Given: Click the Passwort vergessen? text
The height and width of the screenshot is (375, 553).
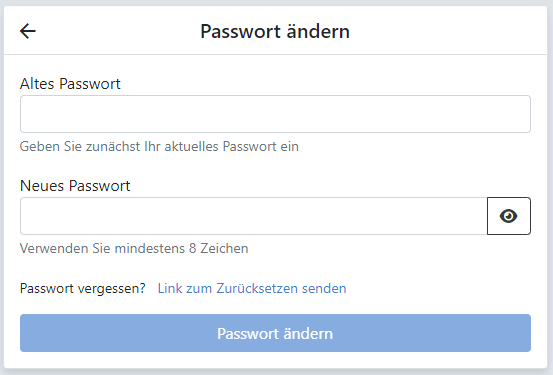Looking at the screenshot, I should point(83,289).
